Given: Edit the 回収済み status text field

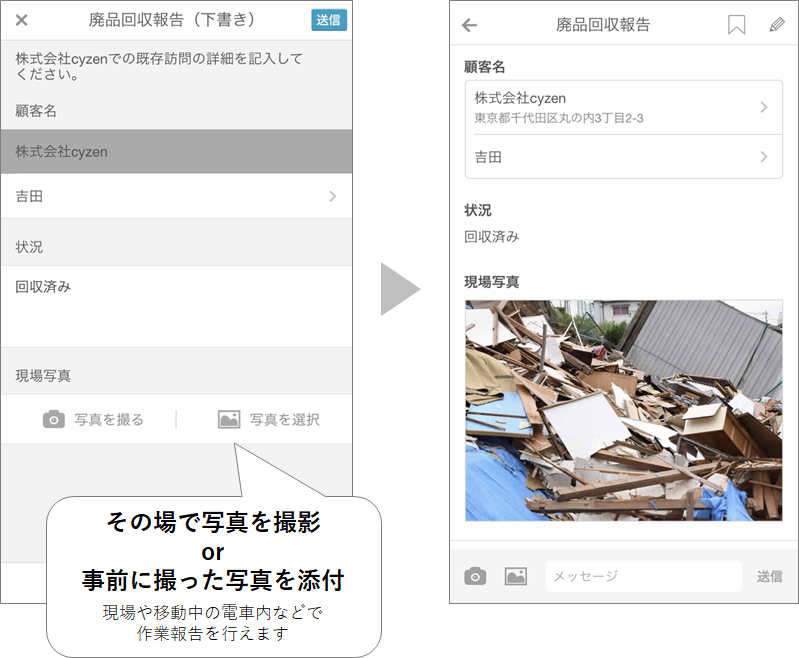Looking at the screenshot, I should [176, 306].
